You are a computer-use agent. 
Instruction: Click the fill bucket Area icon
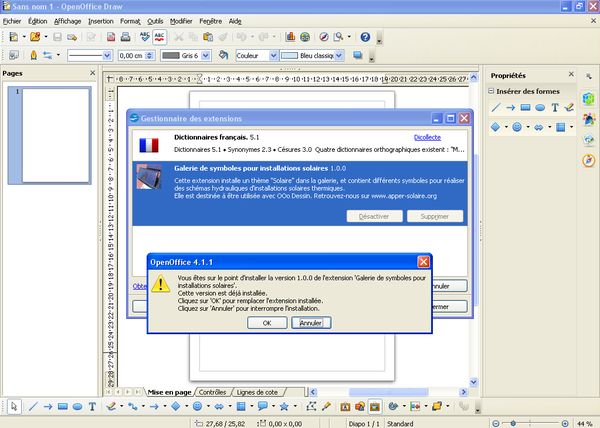(x=223, y=56)
